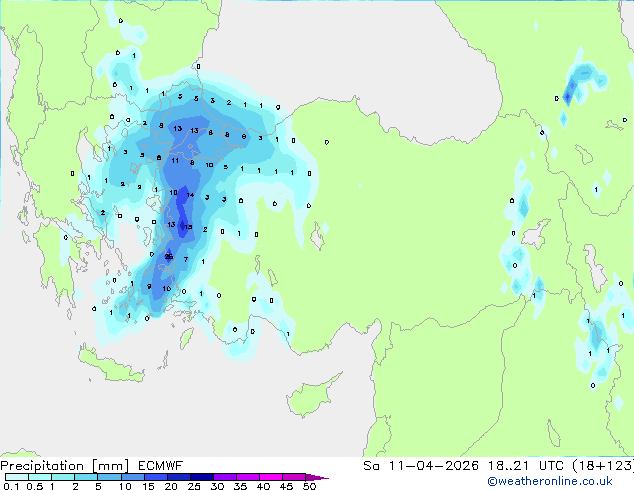
Task: Click the "35" legend scale label
Action: coord(240,486)
